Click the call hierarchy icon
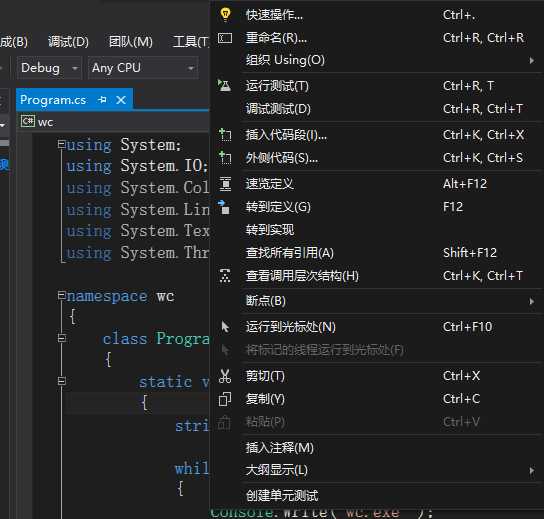 [225, 276]
